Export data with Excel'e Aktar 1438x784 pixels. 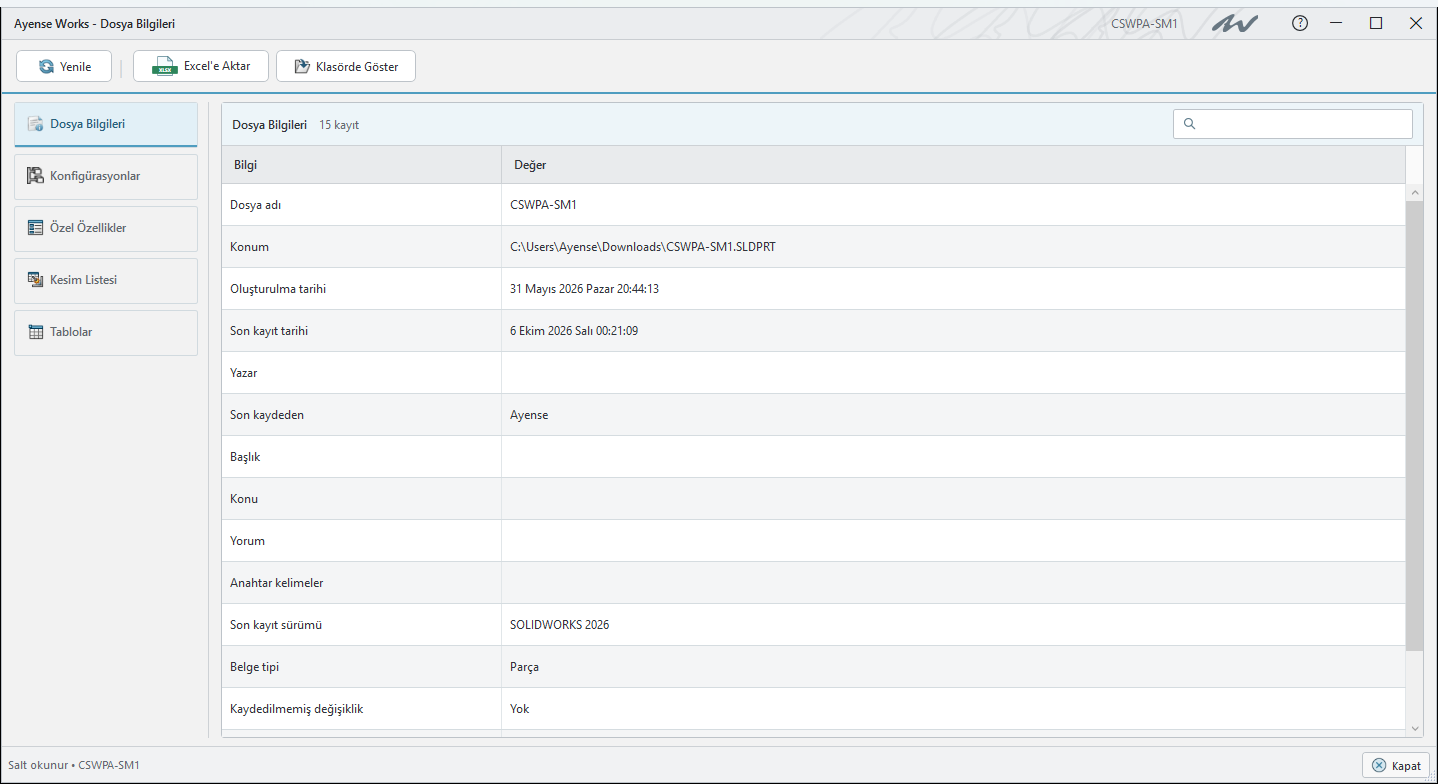[200, 67]
